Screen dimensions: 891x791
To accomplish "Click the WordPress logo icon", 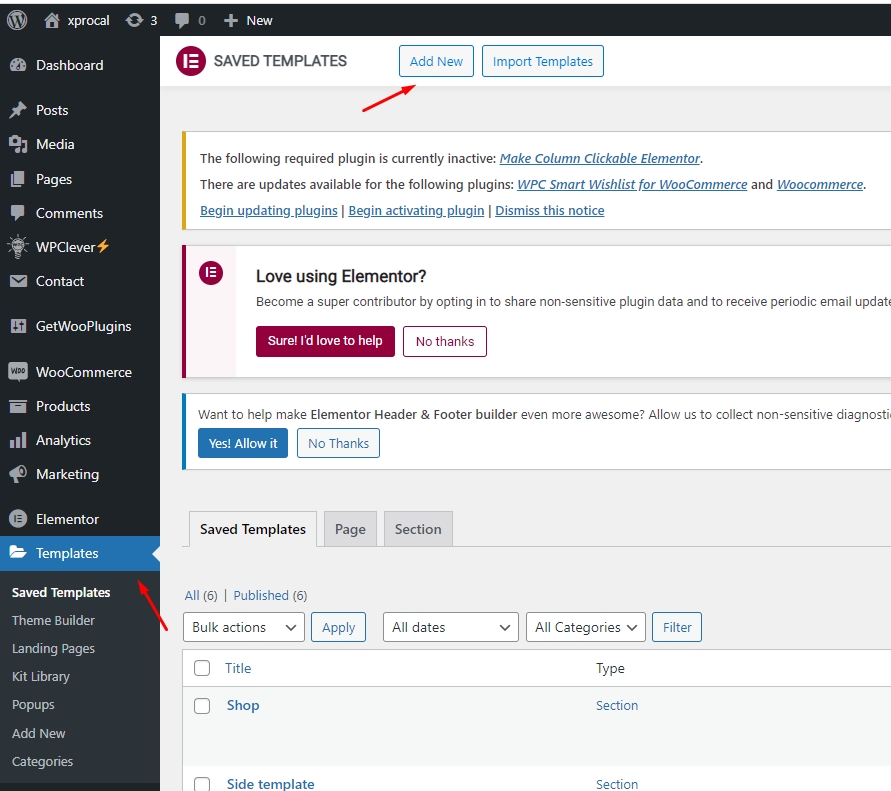I will click(x=17, y=20).
